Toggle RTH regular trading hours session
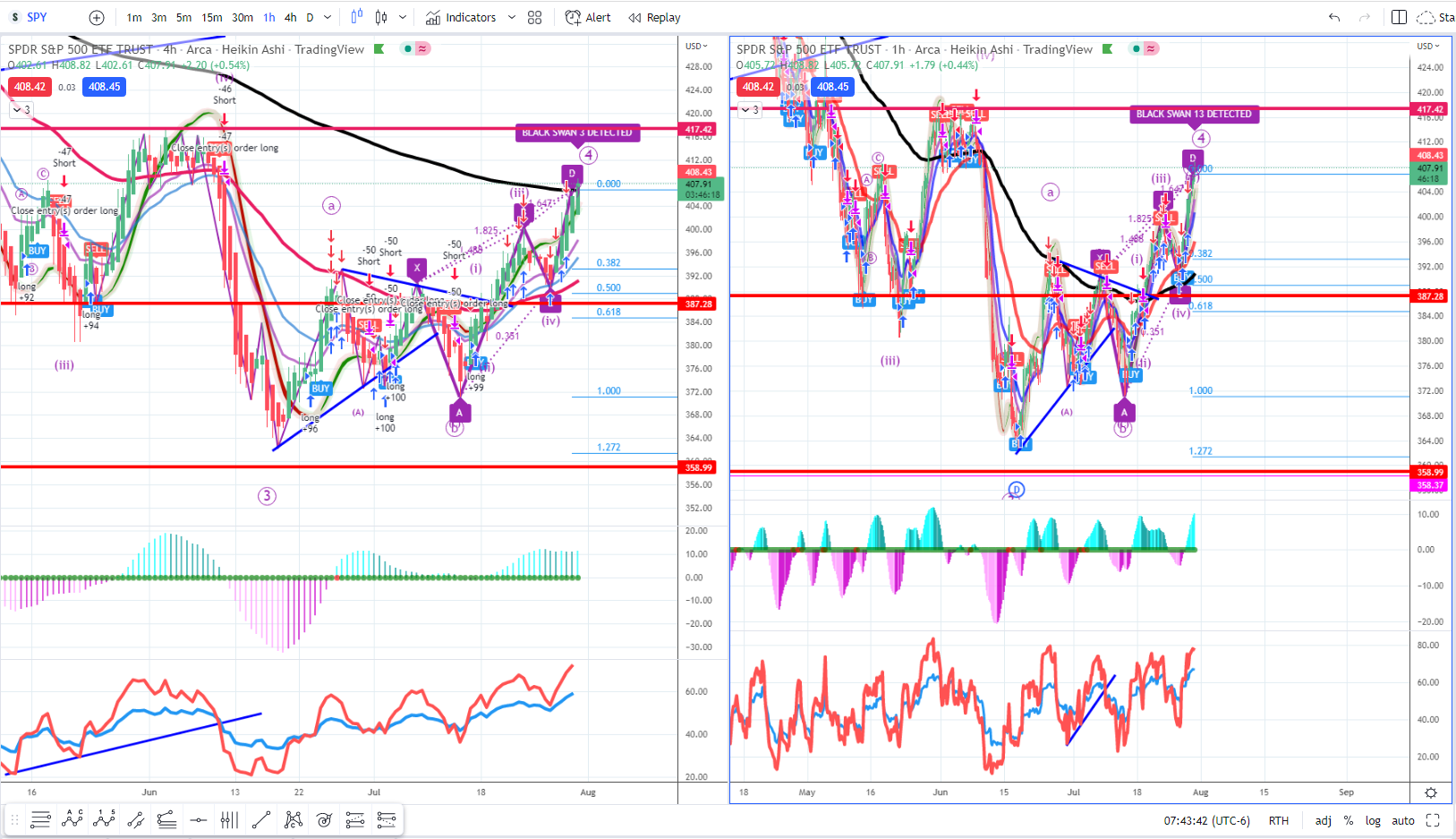1456x839 pixels. [1279, 820]
